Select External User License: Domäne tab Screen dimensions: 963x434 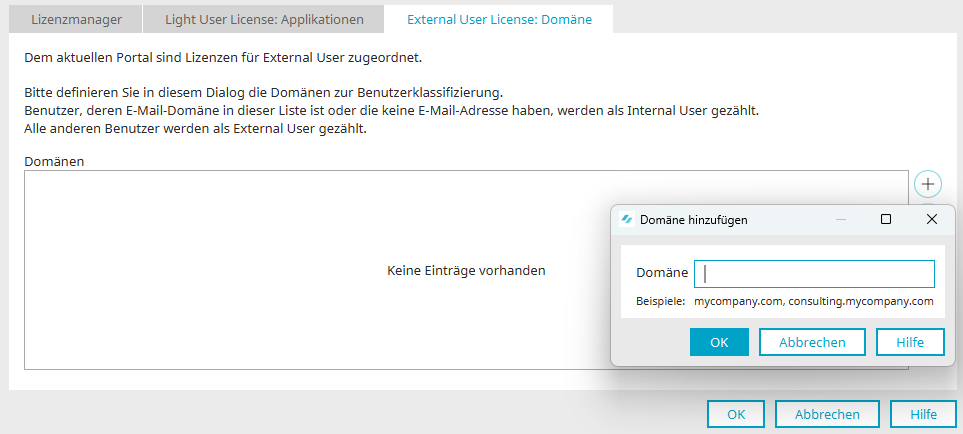tap(499, 19)
